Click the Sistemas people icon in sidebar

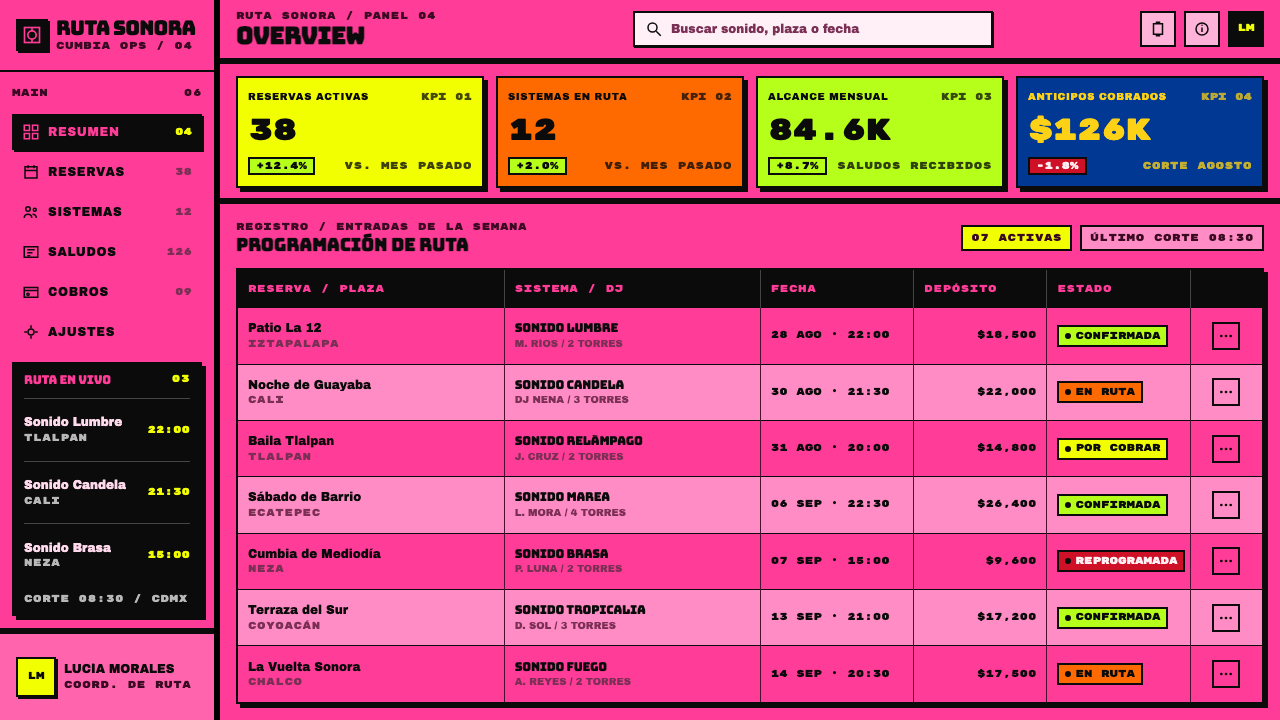click(x=31, y=212)
